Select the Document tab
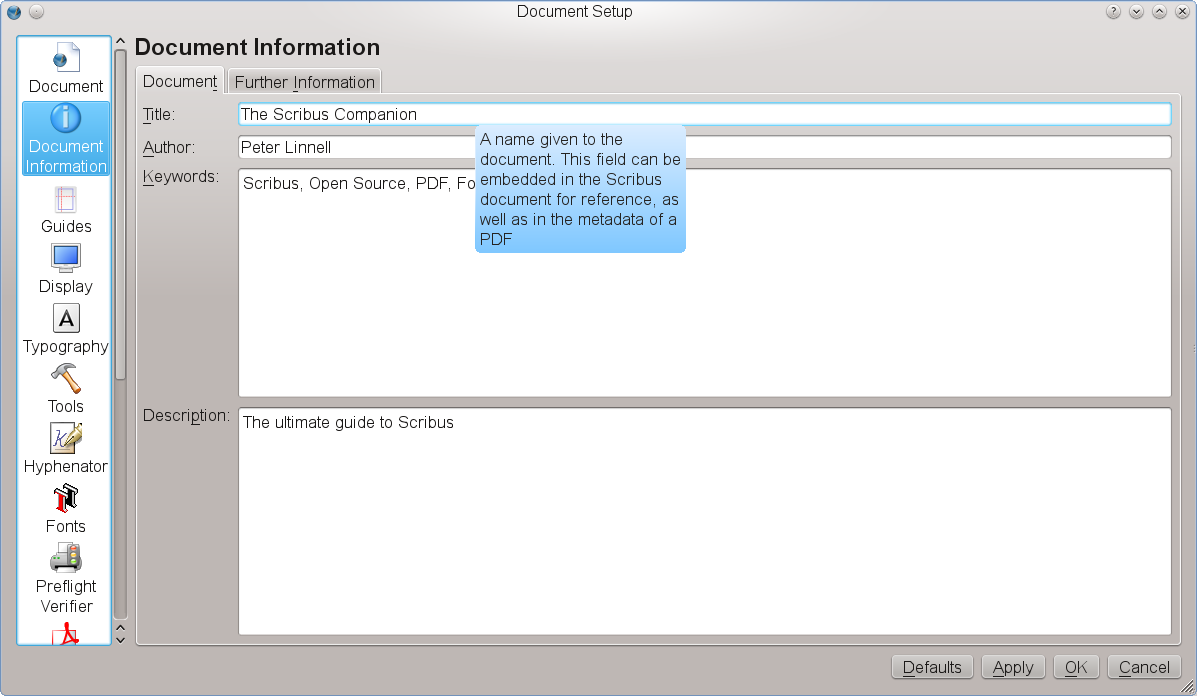This screenshot has height=696, width=1197. click(180, 81)
